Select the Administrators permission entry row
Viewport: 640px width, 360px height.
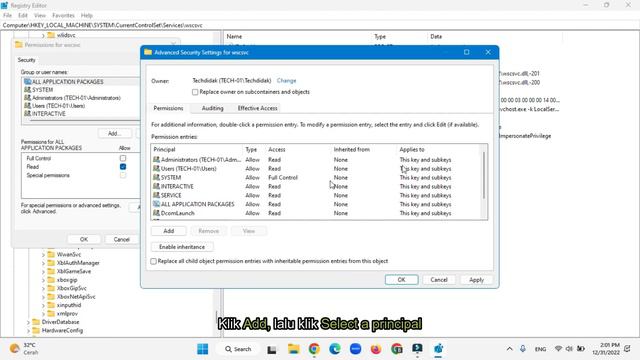[x=315, y=160]
